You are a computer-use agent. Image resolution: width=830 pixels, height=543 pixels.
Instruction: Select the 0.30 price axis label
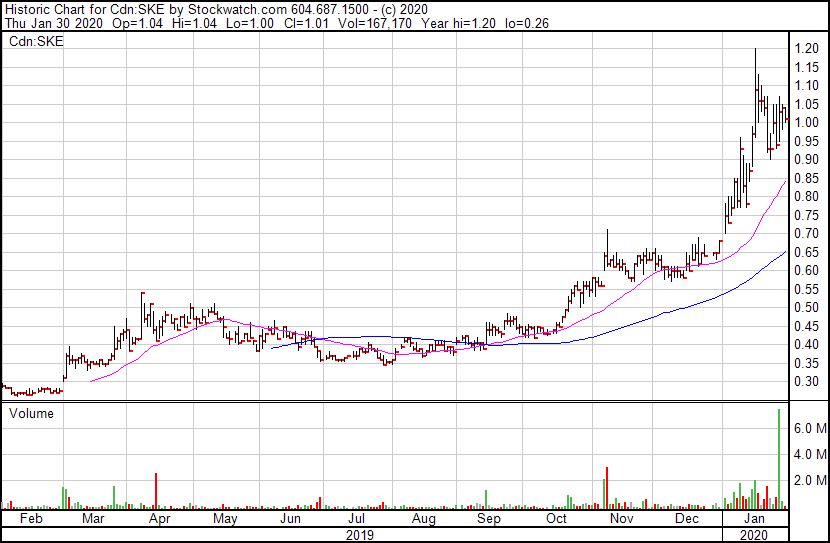807,382
